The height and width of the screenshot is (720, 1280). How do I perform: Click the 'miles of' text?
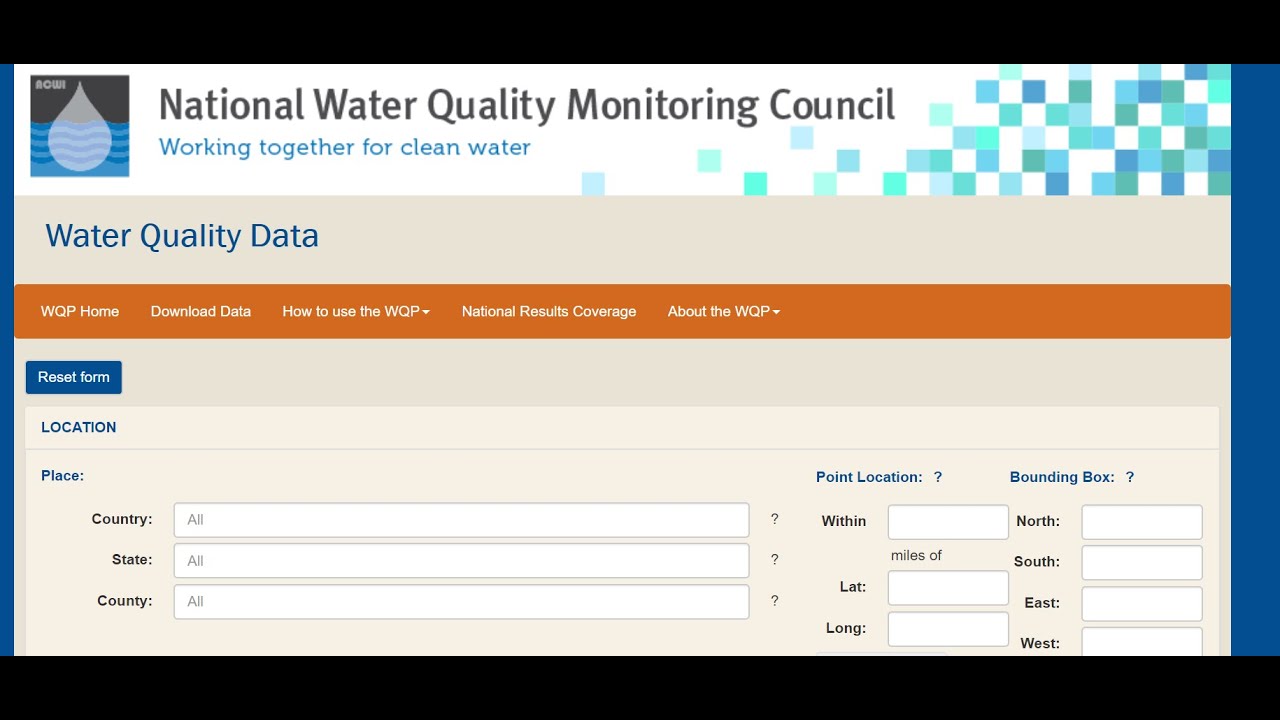click(x=916, y=555)
